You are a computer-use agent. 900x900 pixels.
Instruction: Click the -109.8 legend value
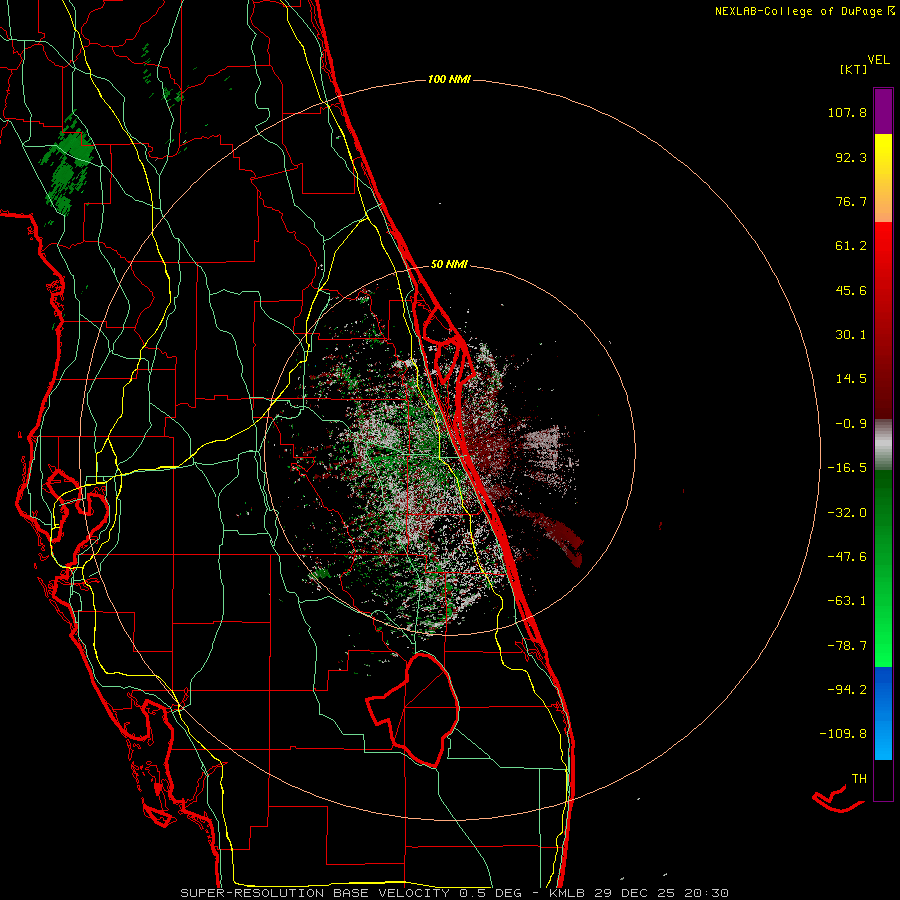843,734
